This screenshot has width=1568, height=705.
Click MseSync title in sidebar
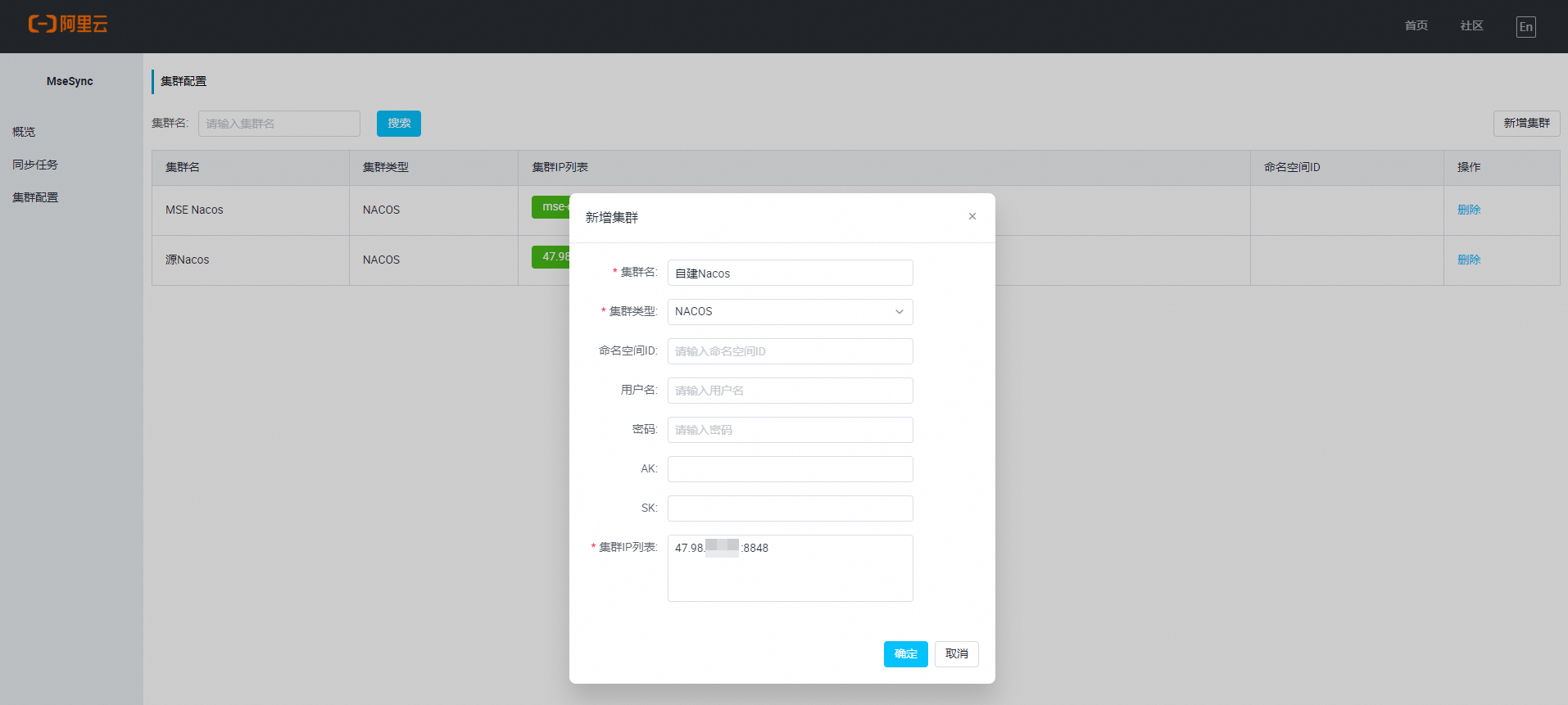point(70,81)
